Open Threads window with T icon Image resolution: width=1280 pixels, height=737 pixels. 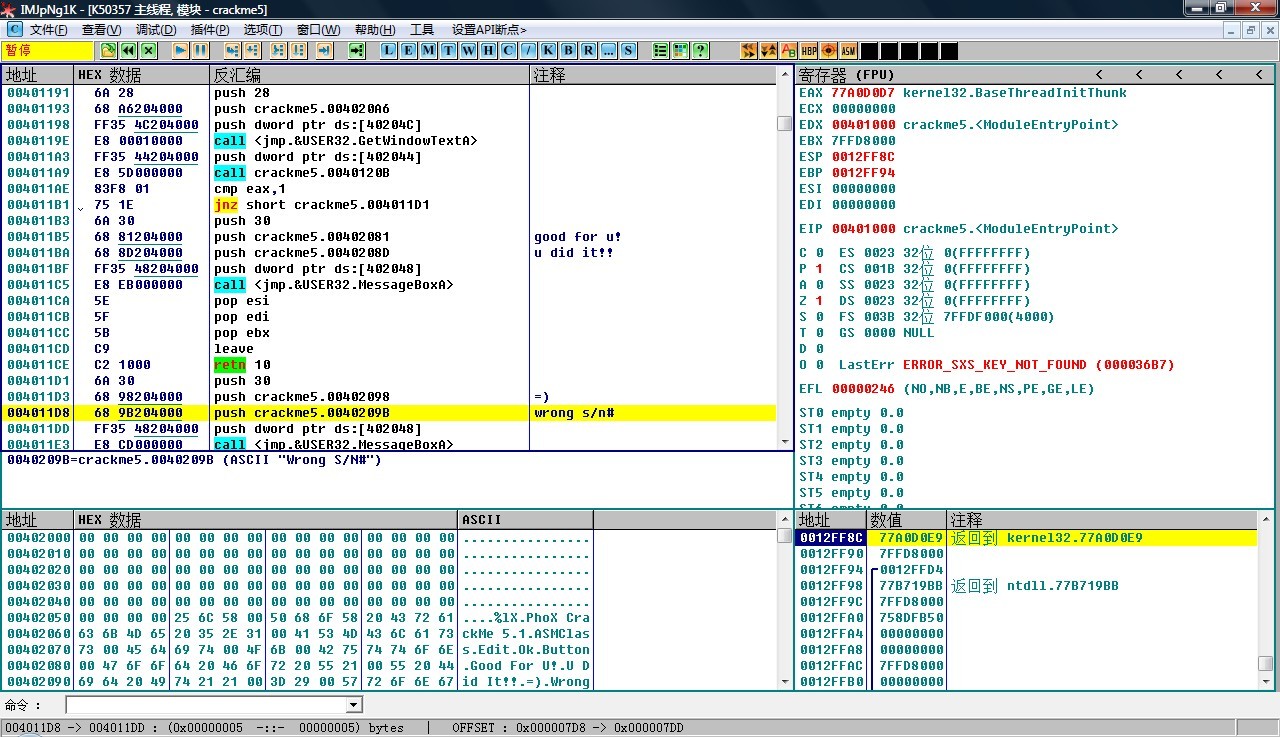tap(449, 50)
